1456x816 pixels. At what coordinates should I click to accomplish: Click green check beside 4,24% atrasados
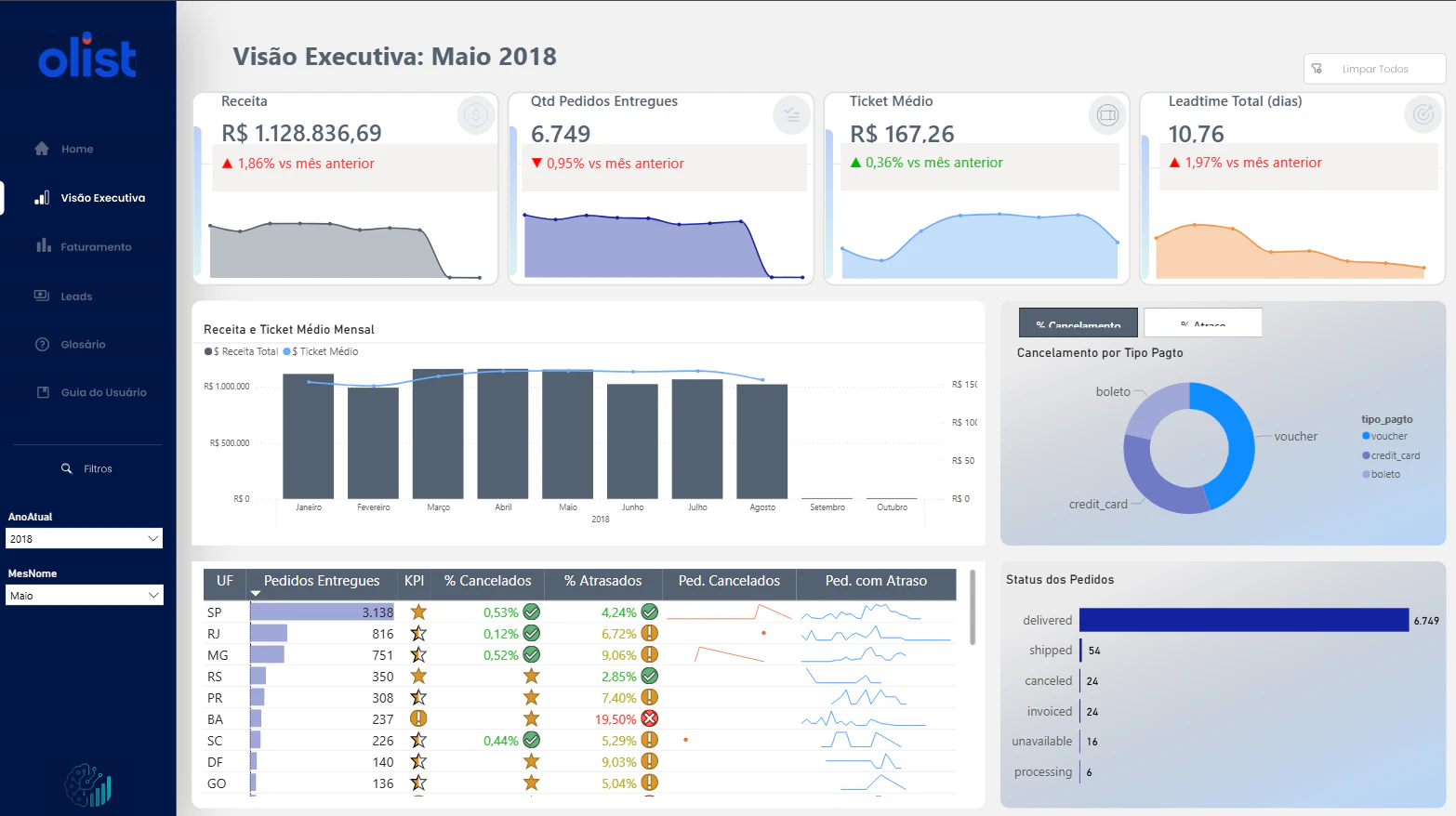click(650, 612)
